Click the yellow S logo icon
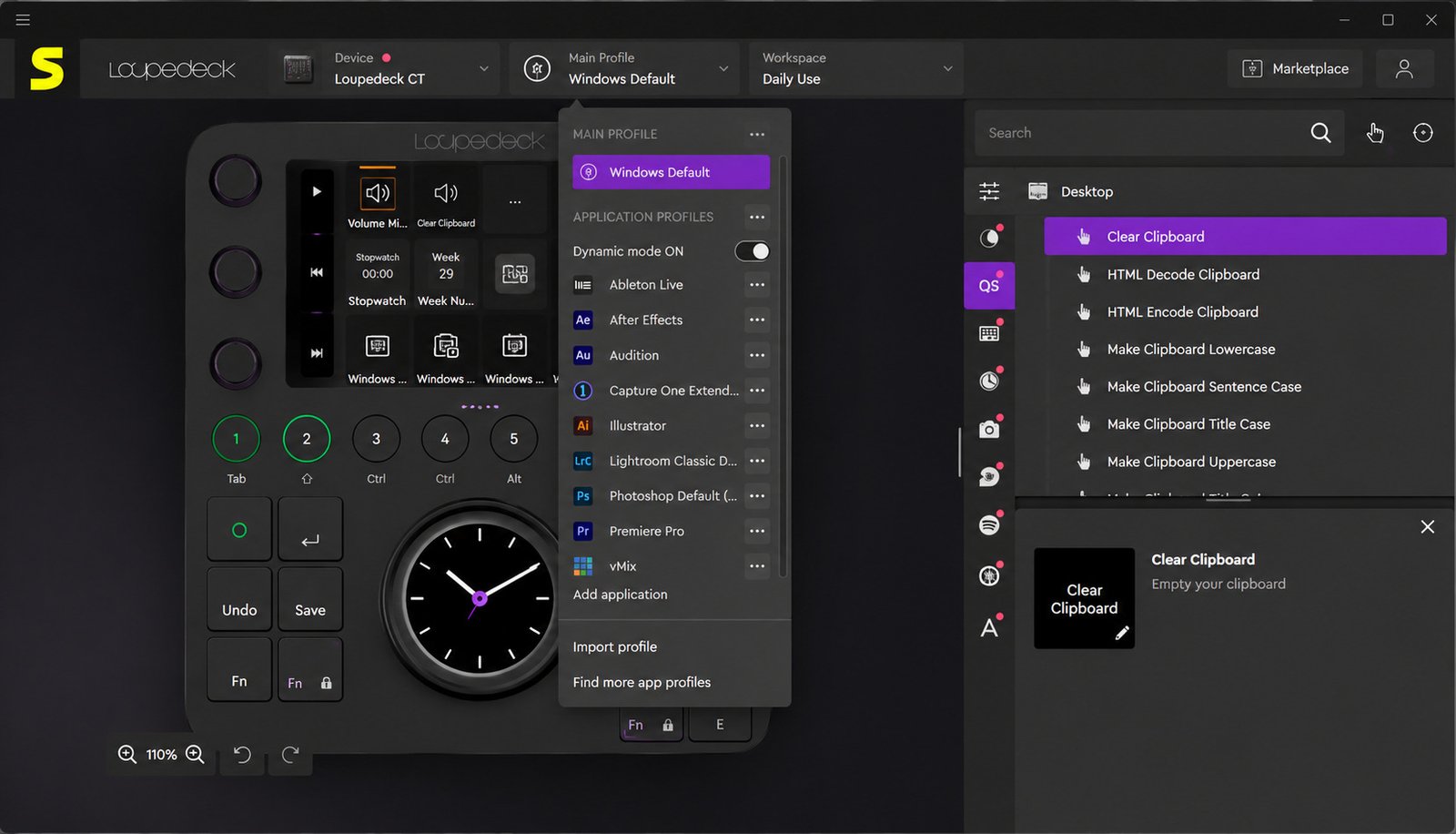 tap(47, 69)
